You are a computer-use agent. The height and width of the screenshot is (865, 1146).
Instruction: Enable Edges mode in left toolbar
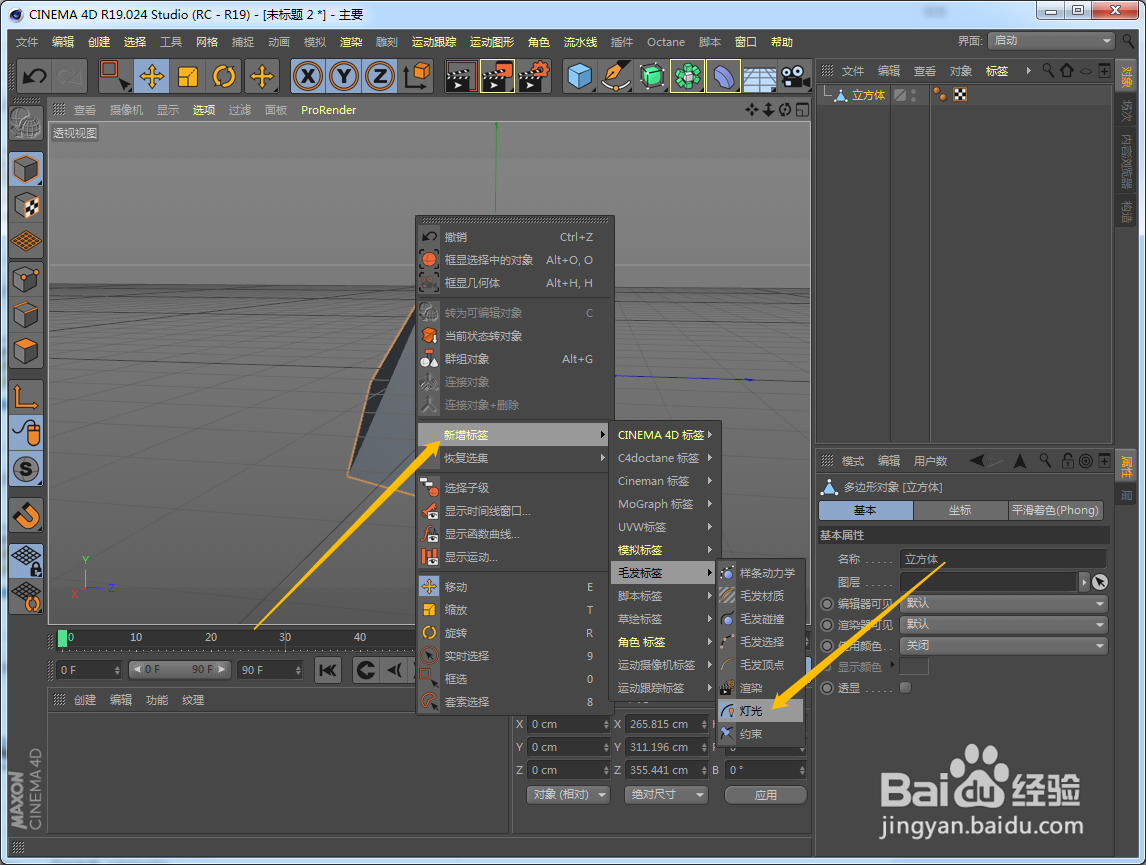26,315
